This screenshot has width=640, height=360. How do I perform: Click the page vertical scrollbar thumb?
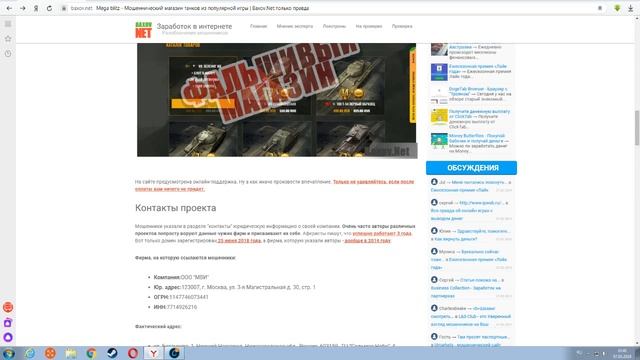click(x=637, y=127)
